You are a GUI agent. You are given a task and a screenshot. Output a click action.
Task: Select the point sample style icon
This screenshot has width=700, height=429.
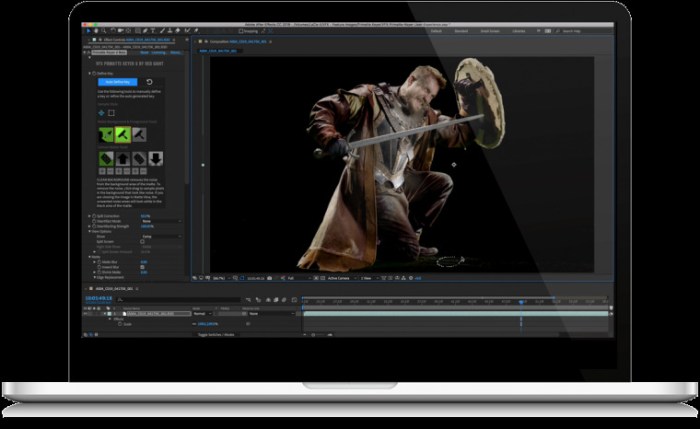(x=101, y=113)
